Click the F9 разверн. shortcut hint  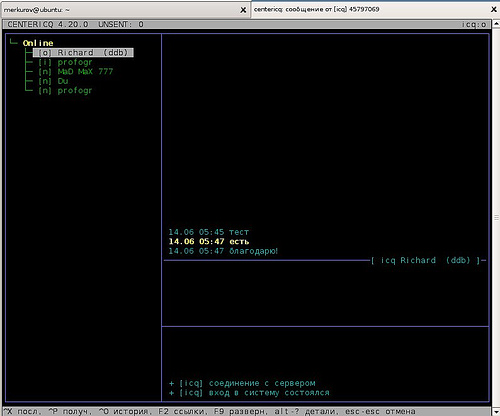(x=240, y=411)
